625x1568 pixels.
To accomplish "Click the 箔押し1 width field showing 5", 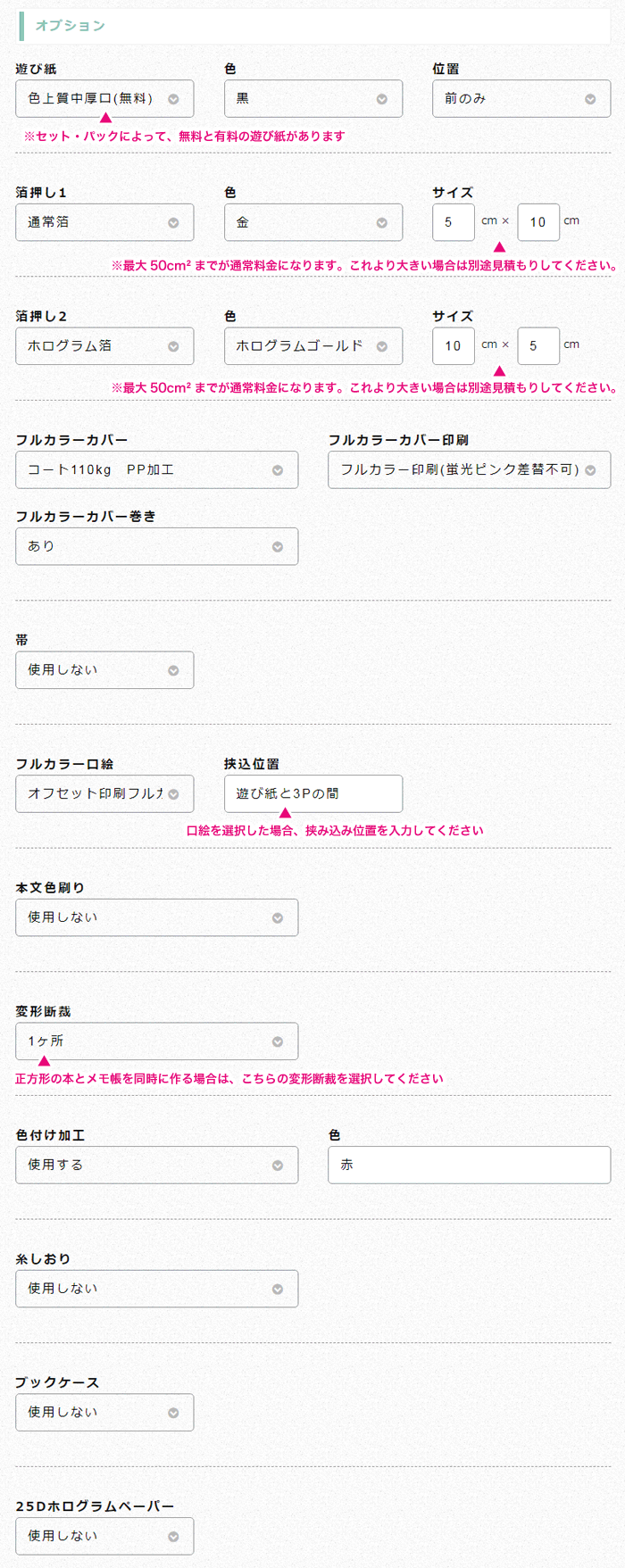I will pyautogui.click(x=454, y=222).
